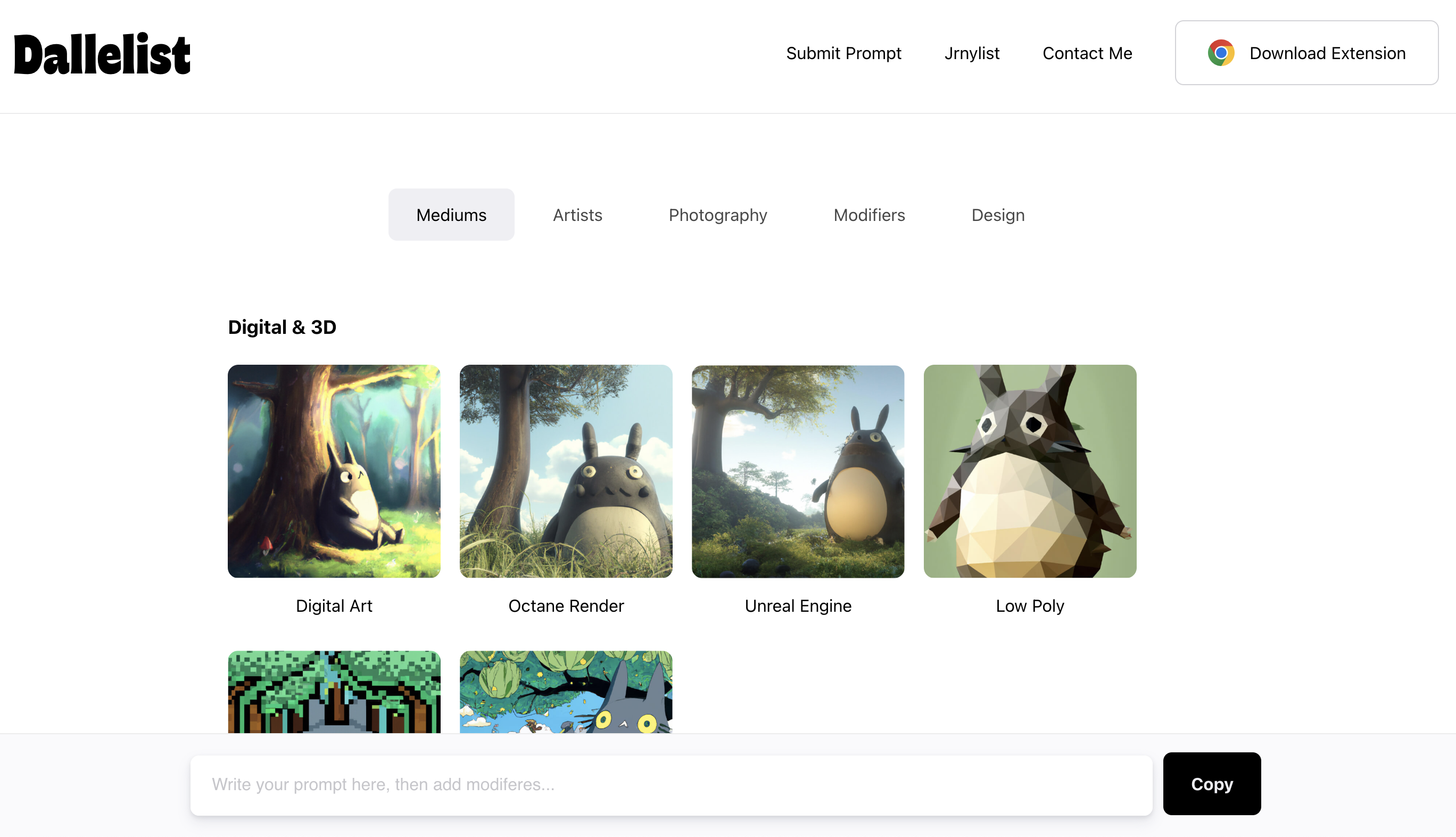The width and height of the screenshot is (1456, 837).
Task: Select the Mediums tab
Action: [451, 215]
